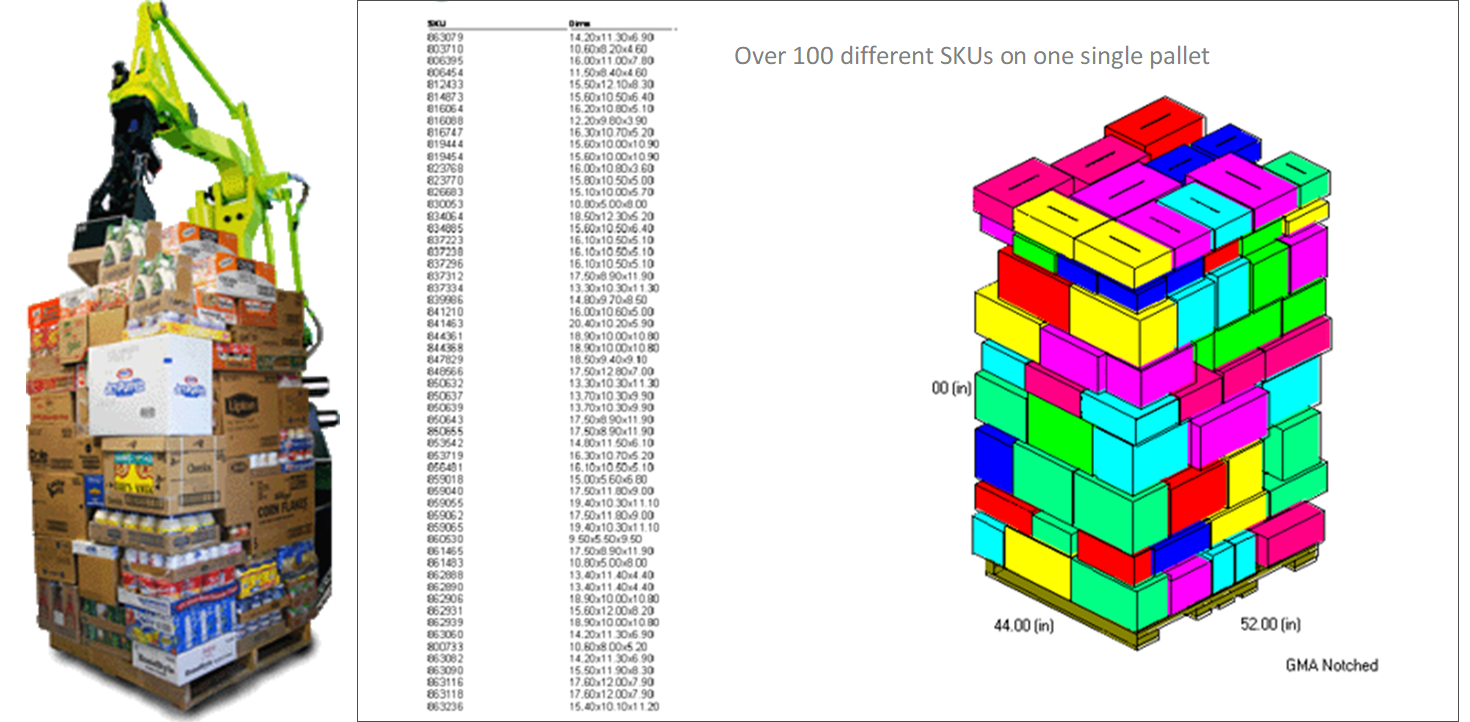Select SKU 803710 in the list
Image resolution: width=1470 pixels, height=722 pixels.
(445, 47)
